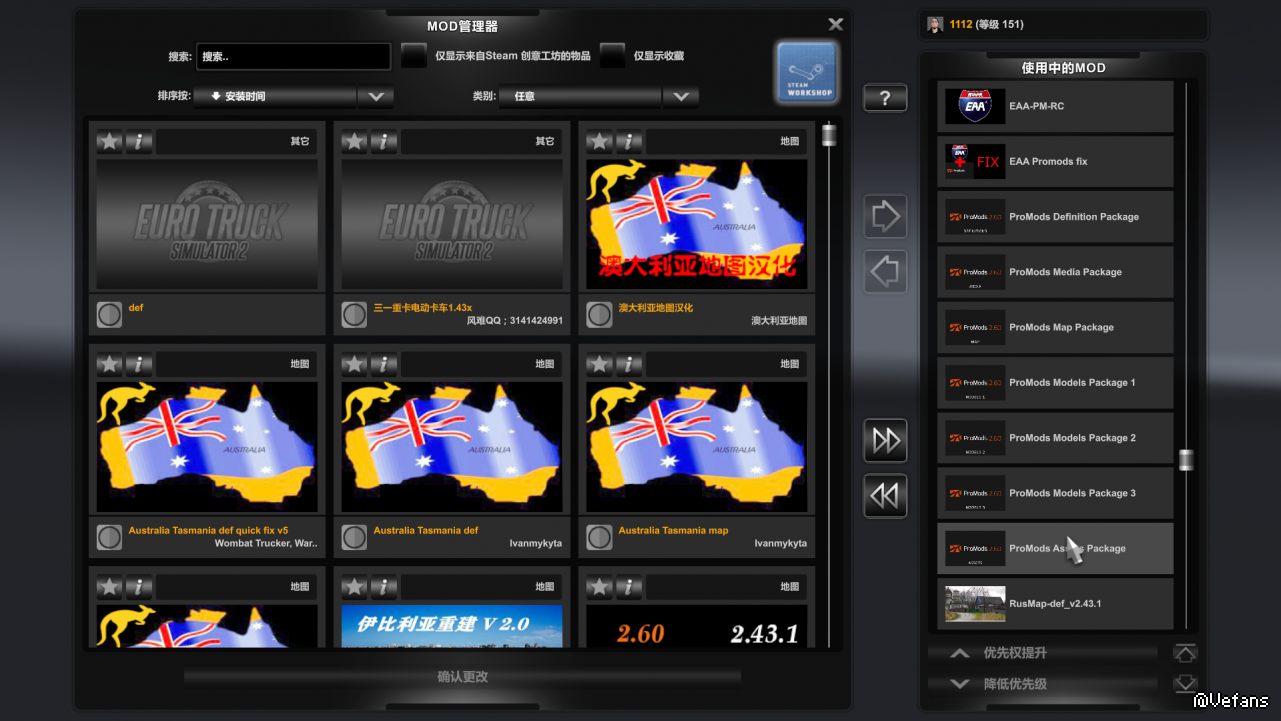The image size is (1281, 721).
Task: Click the double left arrow deactivate all button
Action: coord(885,496)
